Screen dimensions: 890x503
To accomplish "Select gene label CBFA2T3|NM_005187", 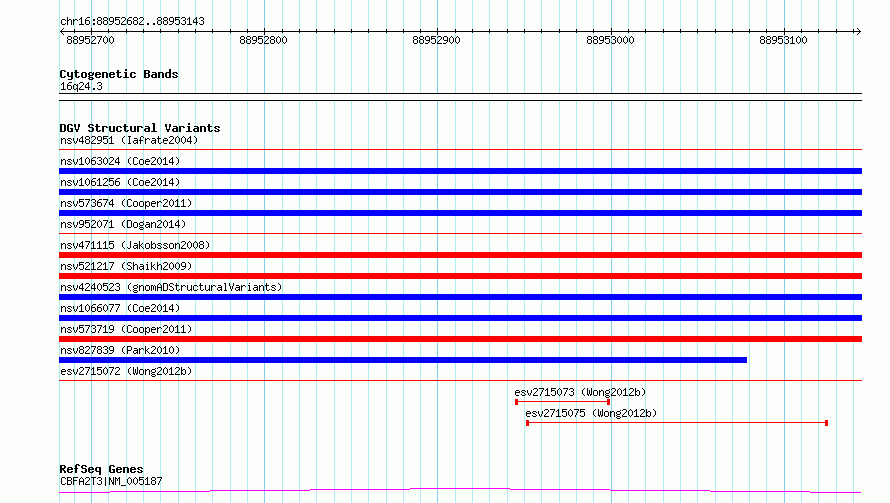I will (111, 481).
